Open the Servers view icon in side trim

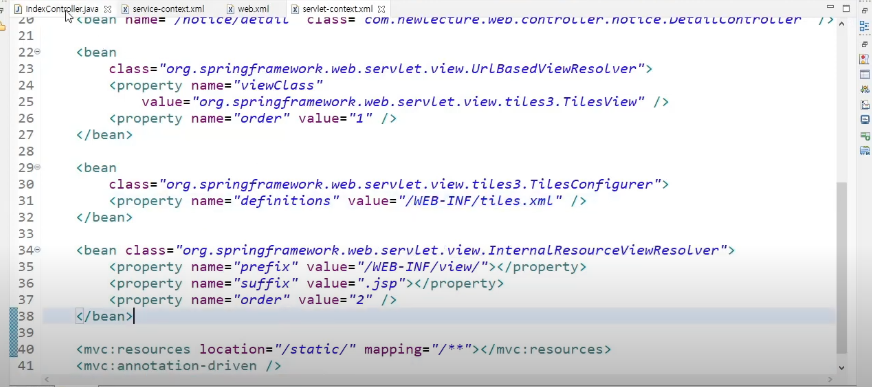[865, 89]
